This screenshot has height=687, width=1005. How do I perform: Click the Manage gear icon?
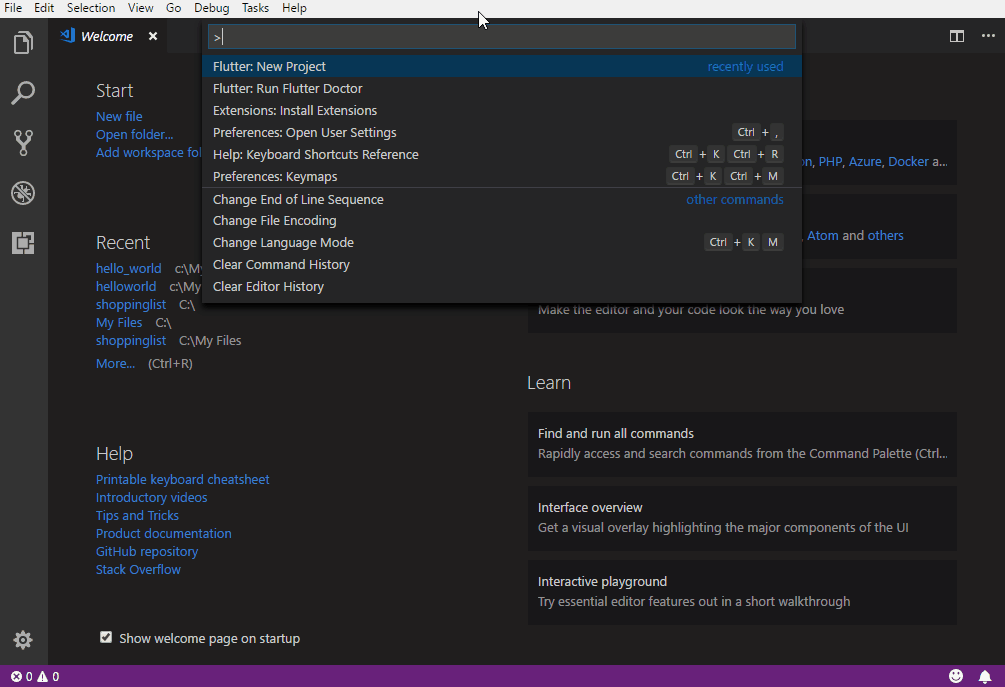[x=22, y=640]
